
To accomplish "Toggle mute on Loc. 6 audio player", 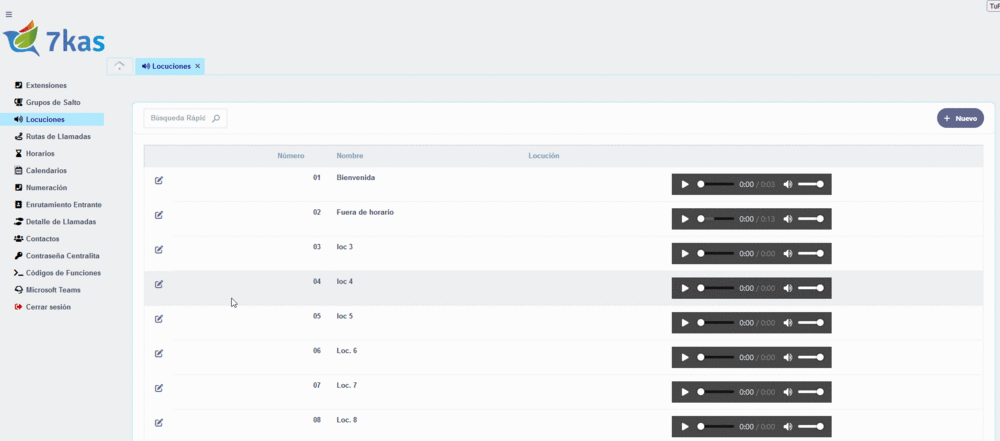I will pos(788,357).
